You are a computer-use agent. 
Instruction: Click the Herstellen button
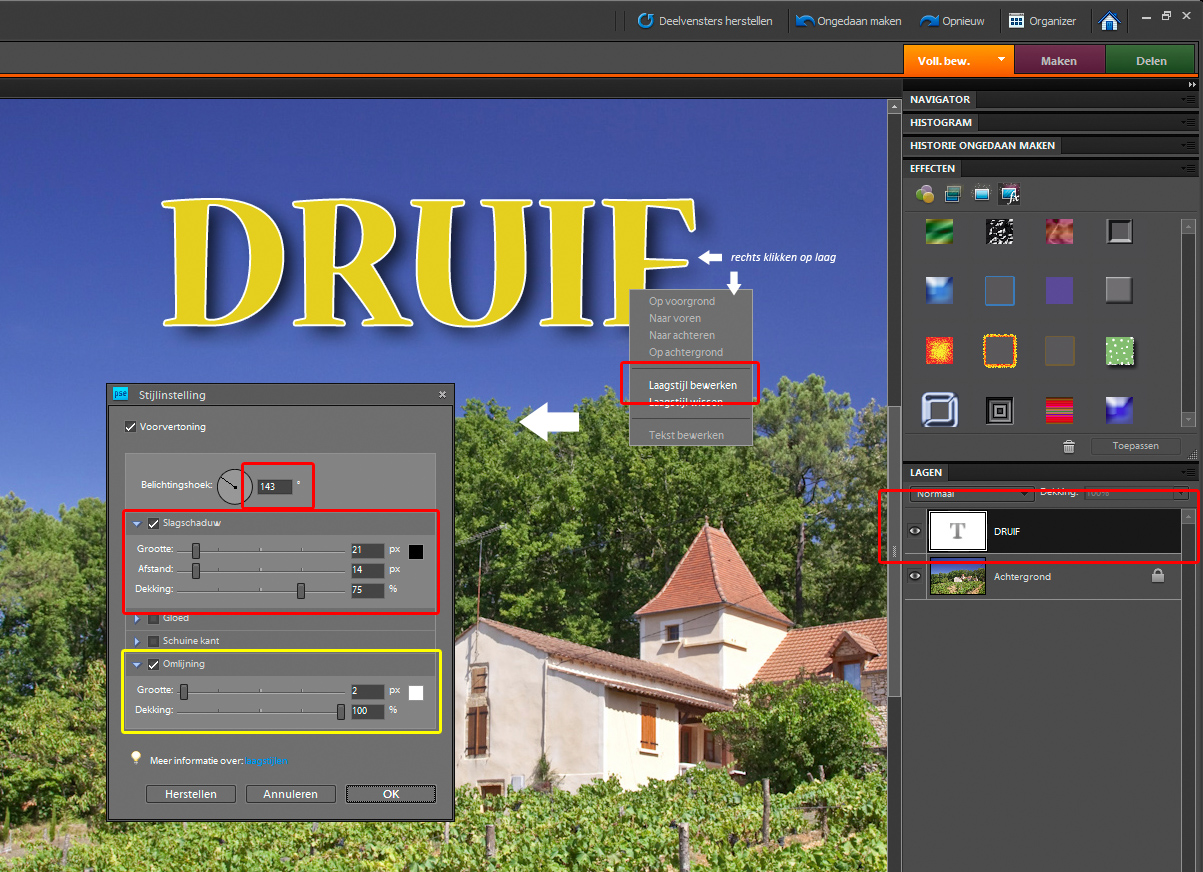[x=190, y=794]
